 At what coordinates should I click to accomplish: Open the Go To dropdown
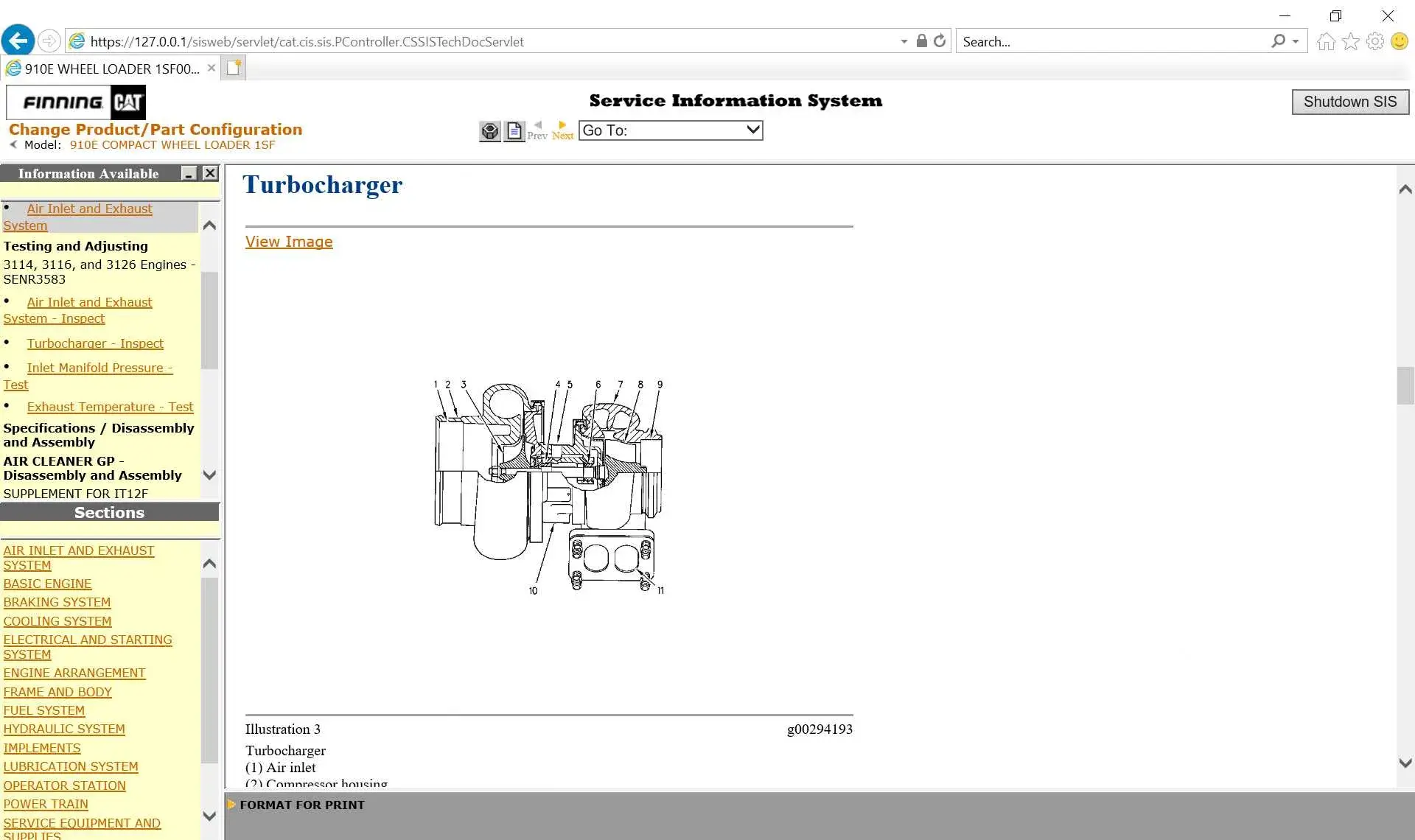[x=670, y=130]
